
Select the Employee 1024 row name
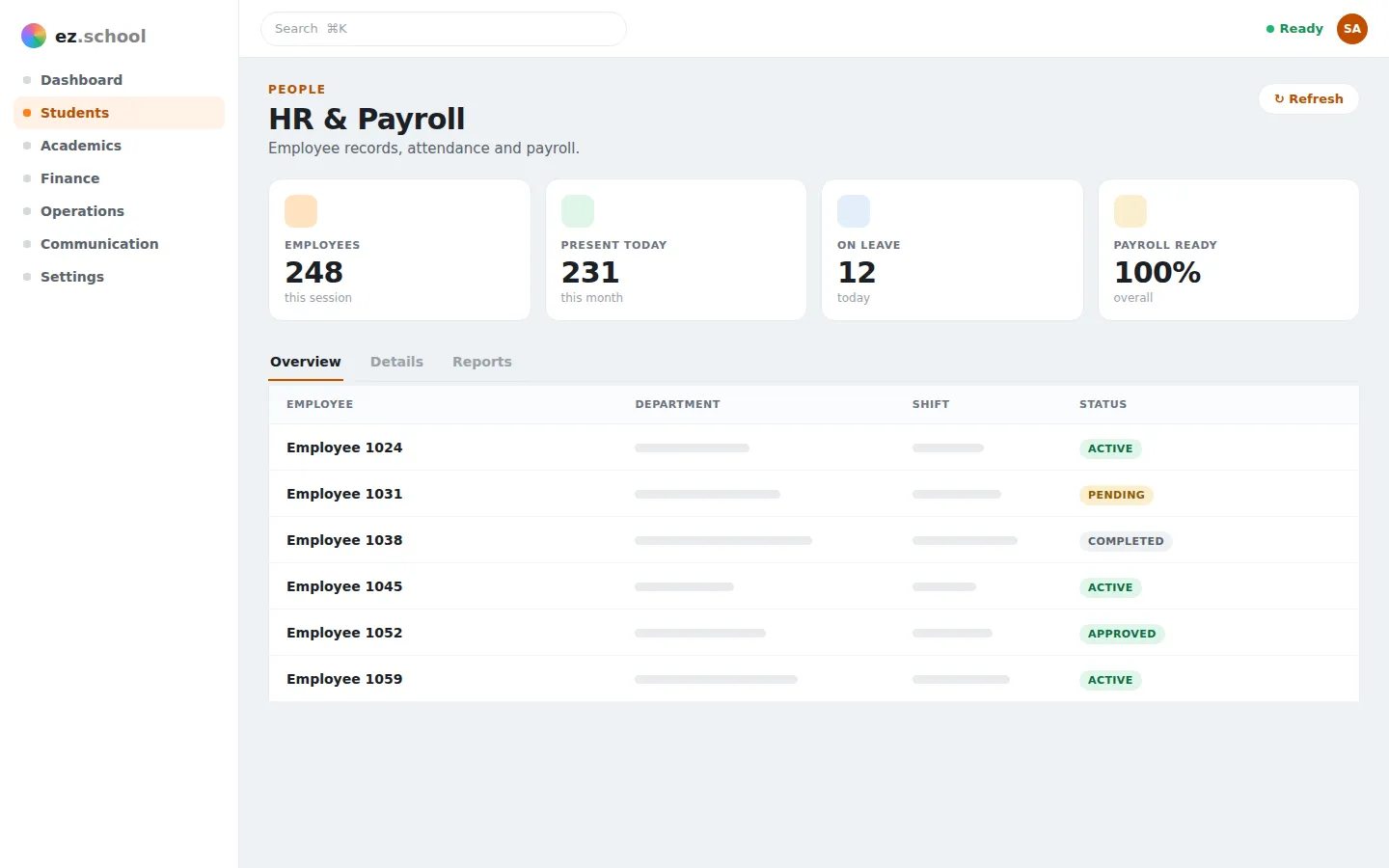[x=344, y=448]
